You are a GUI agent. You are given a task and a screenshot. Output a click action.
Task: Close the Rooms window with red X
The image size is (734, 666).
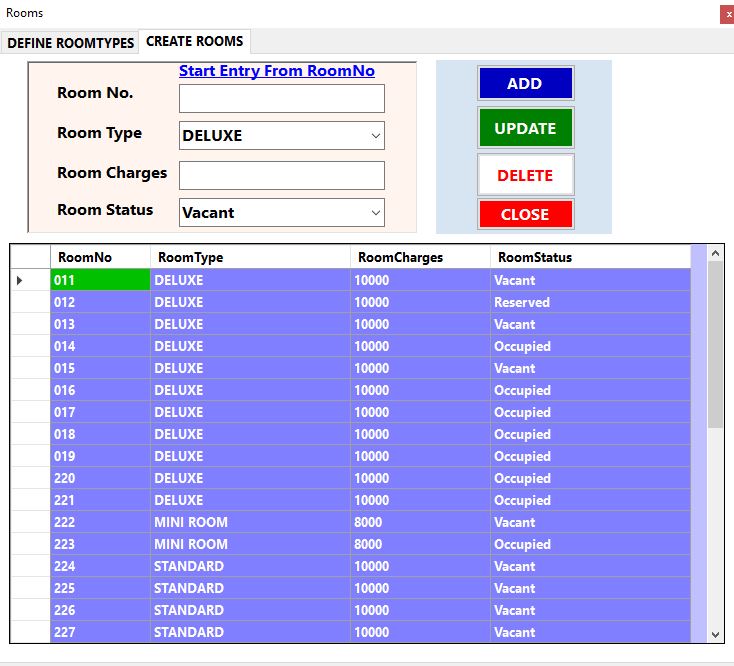click(x=727, y=14)
